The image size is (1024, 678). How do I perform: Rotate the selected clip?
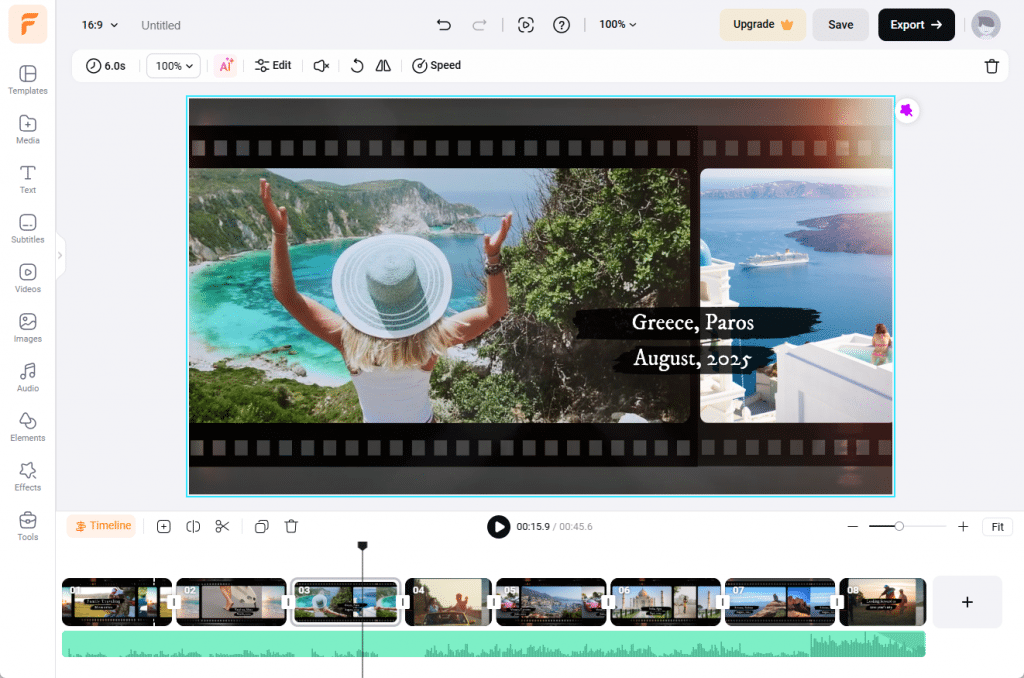pos(357,66)
